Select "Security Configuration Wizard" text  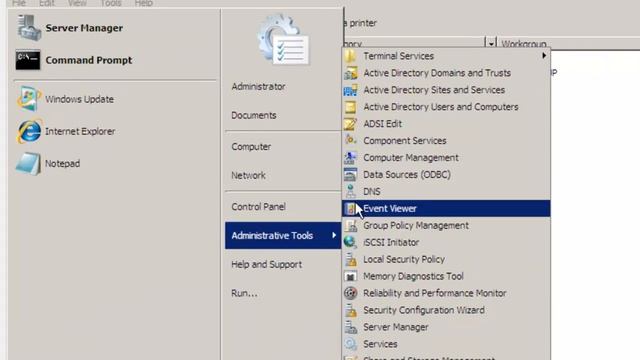424,310
